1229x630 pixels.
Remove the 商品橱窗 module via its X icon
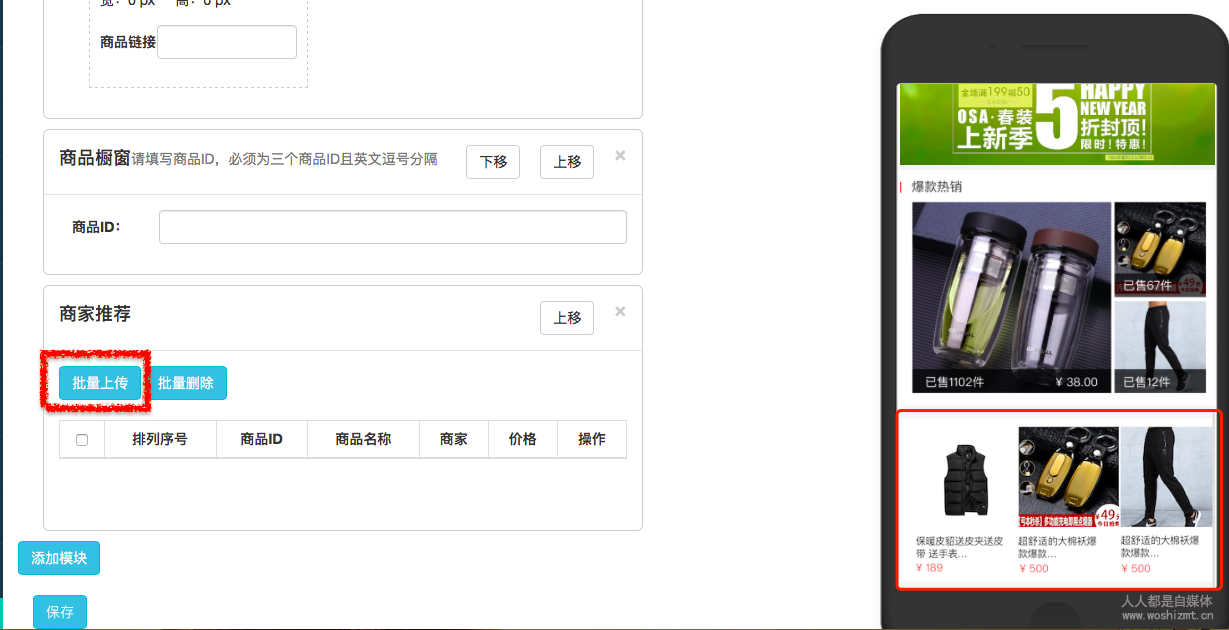pos(620,155)
